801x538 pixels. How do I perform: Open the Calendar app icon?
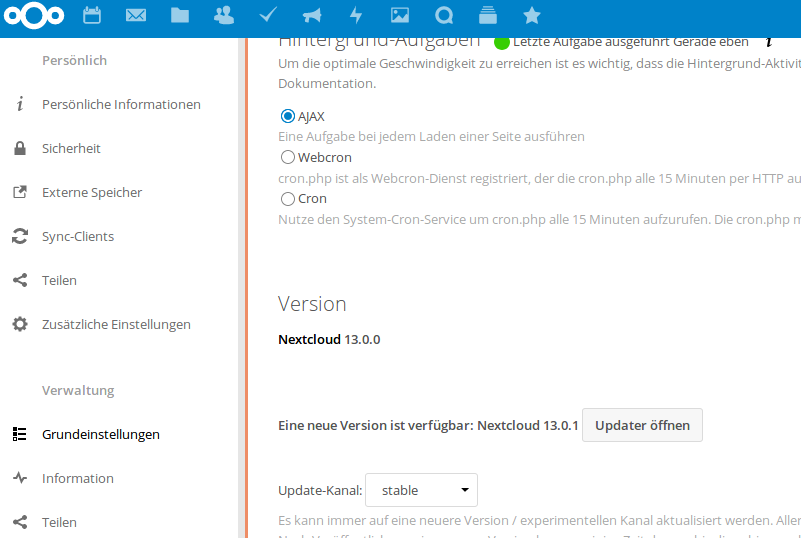[92, 15]
